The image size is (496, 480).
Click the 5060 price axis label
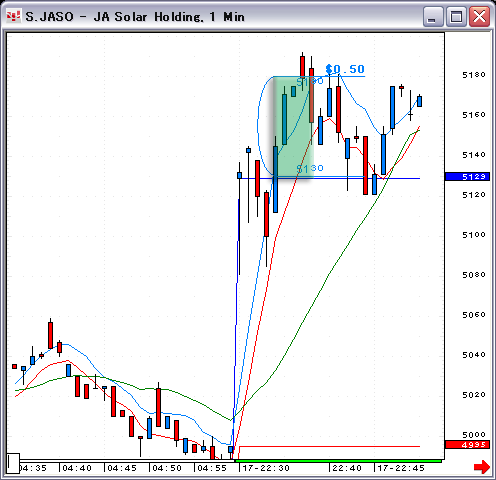pyautogui.click(x=474, y=315)
